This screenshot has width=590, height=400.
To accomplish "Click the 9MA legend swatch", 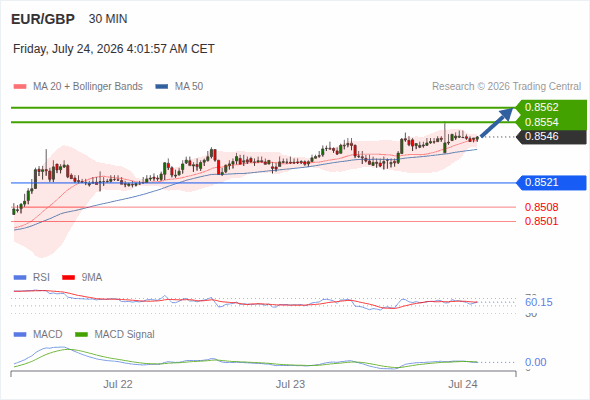I will point(68,278).
